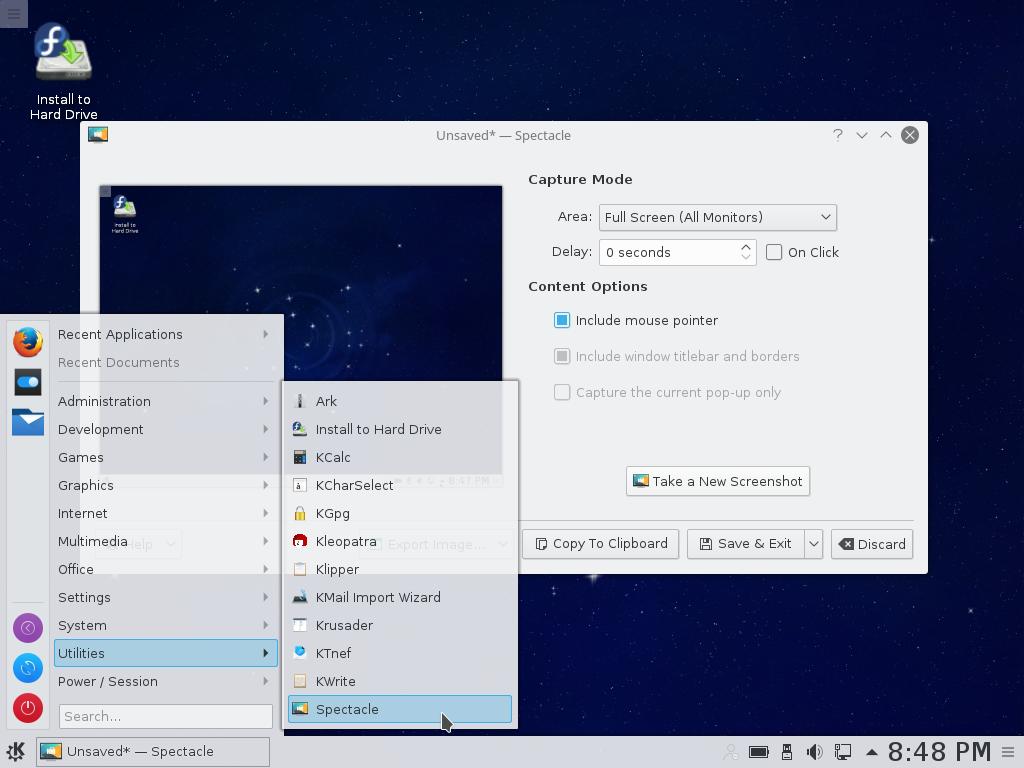This screenshot has height=768, width=1024.
Task: Click the 8:48 PM clock
Action: point(939,752)
